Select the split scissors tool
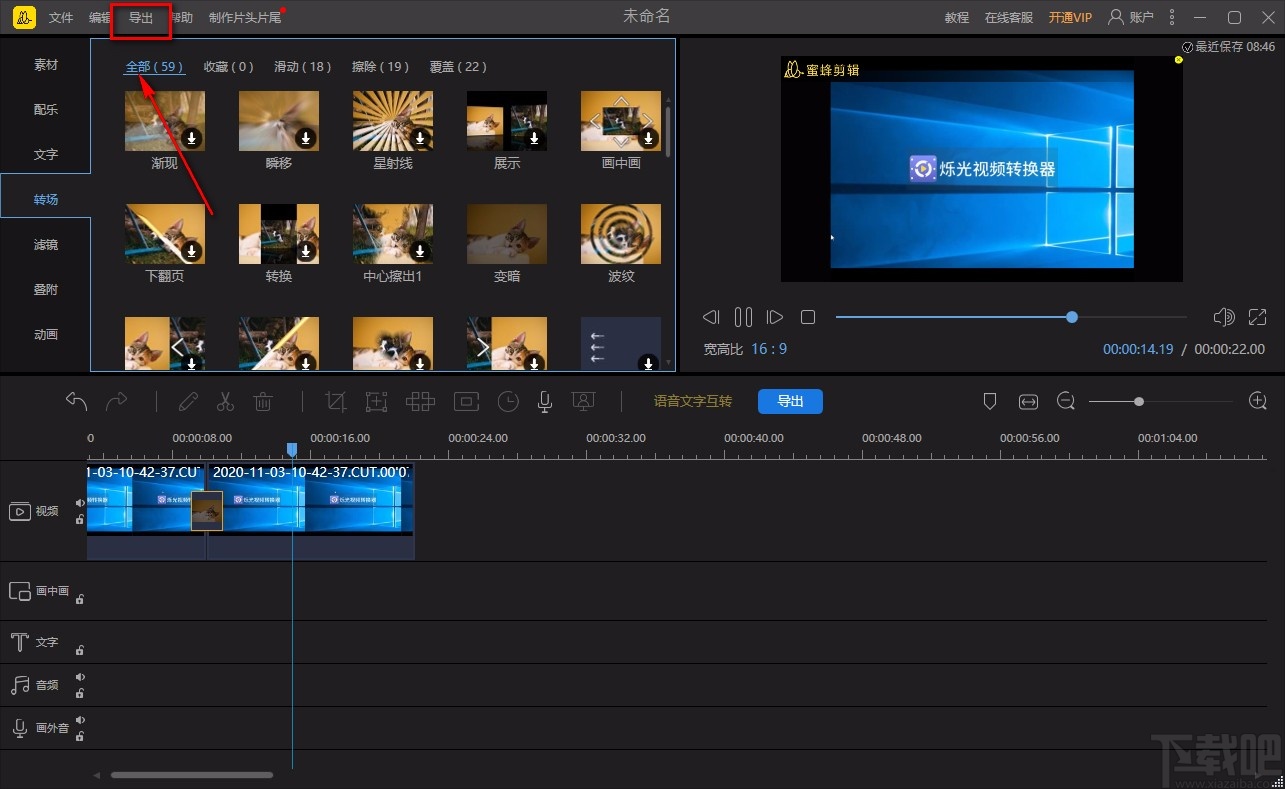Image resolution: width=1285 pixels, height=789 pixels. tap(225, 401)
